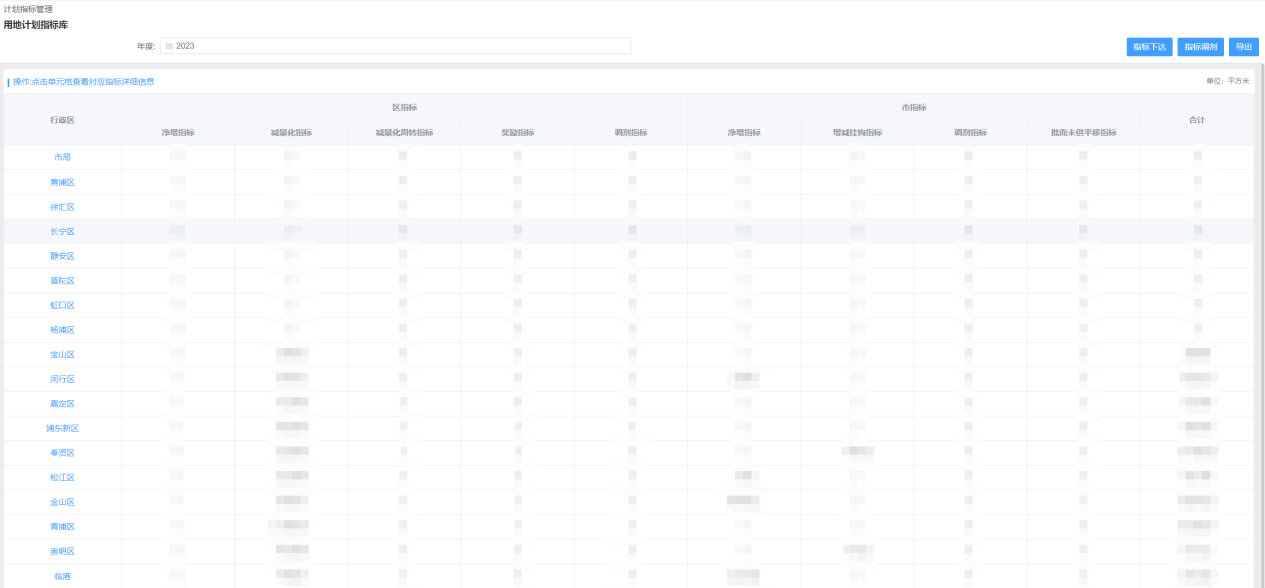This screenshot has width=1265, height=588.
Task: Click the calendar icon in the 年度 field
Action: point(169,46)
